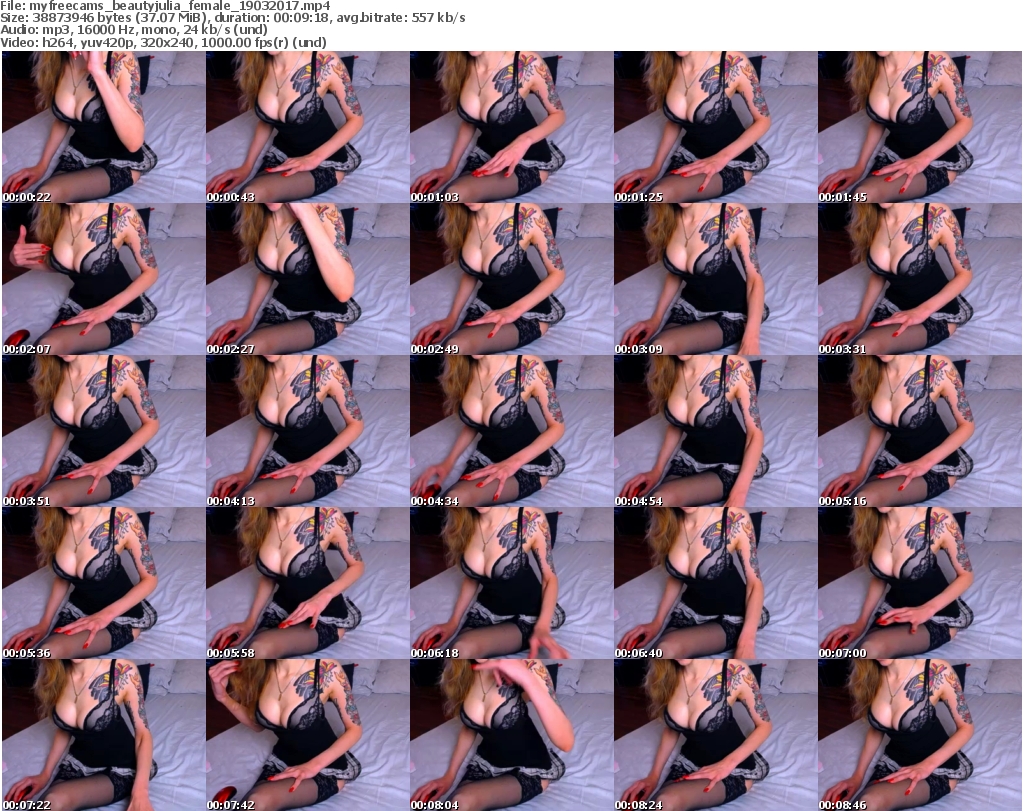Choose the thumbnail marked 00:02:49
The image size is (1024, 811).
click(x=511, y=279)
